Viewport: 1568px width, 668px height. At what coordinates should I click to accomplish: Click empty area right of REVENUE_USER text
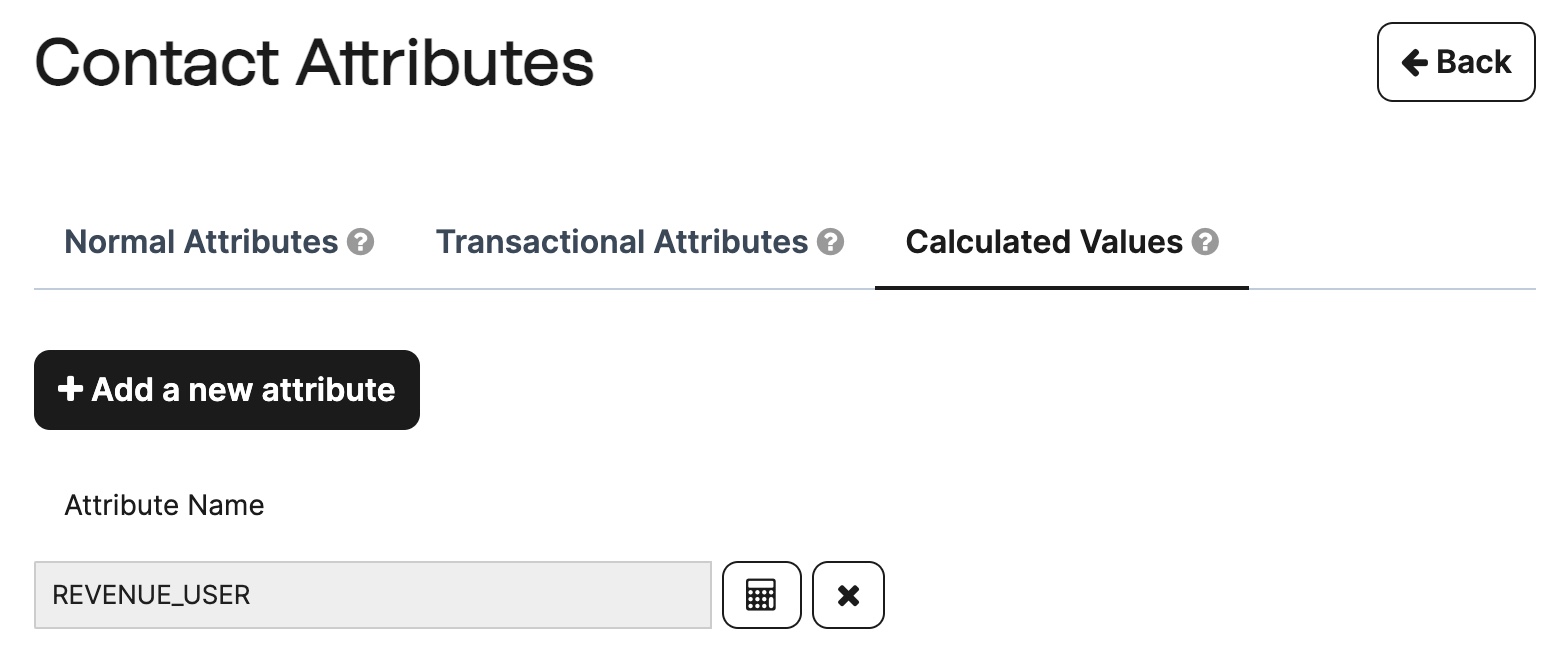click(x=480, y=595)
